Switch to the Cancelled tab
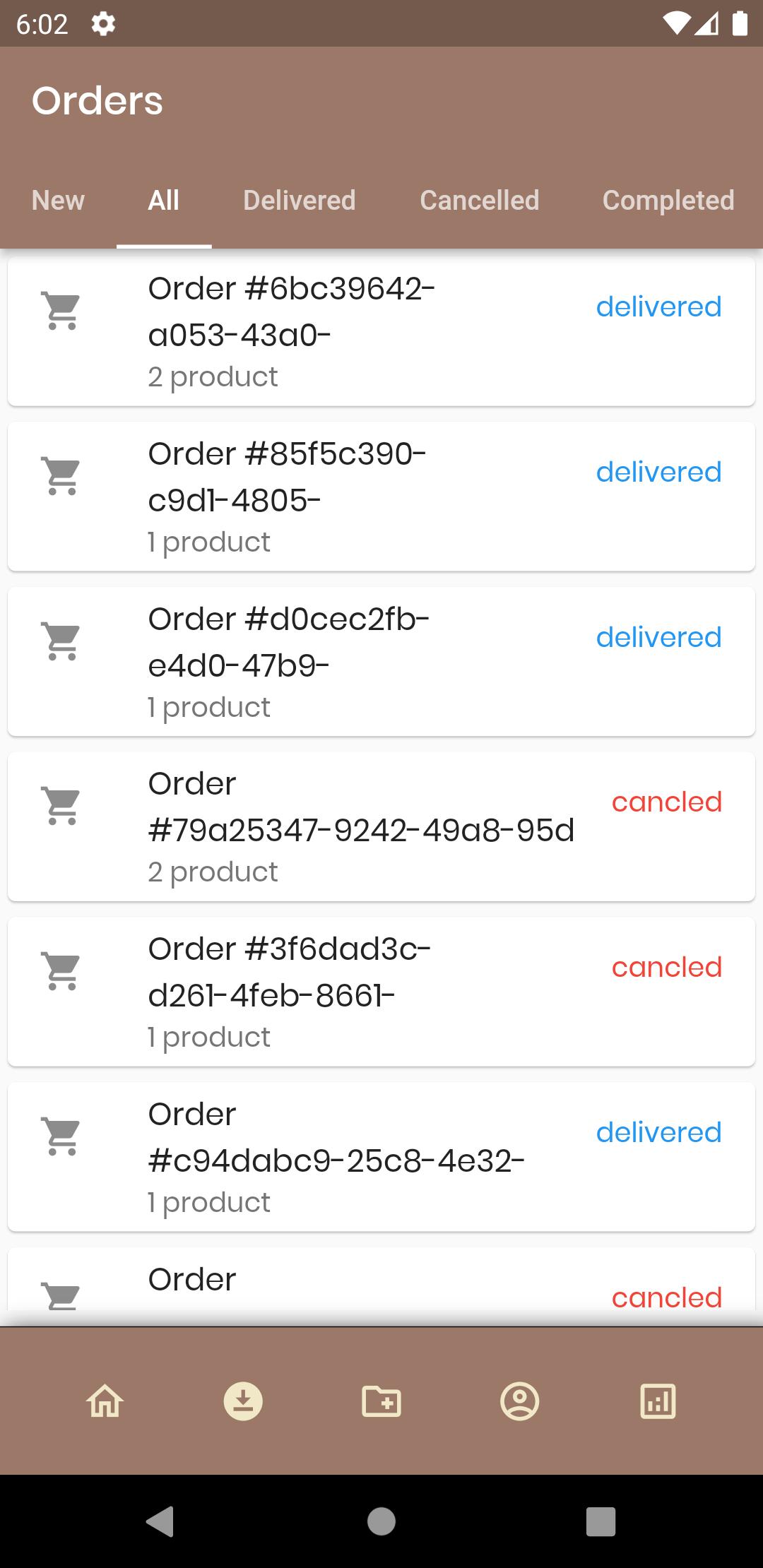 [480, 201]
